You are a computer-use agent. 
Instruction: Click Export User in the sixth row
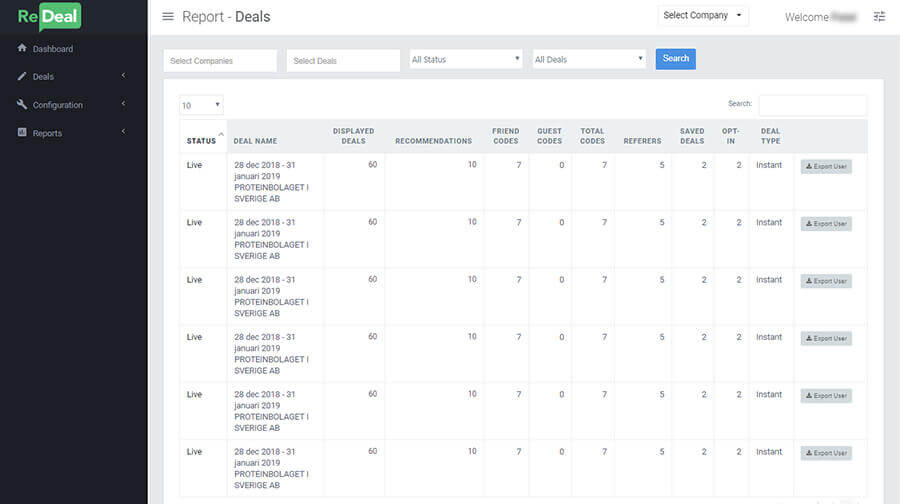point(826,453)
